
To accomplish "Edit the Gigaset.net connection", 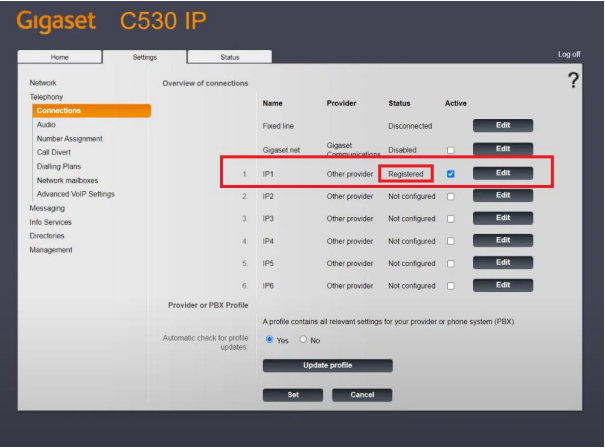I will click(x=503, y=149).
